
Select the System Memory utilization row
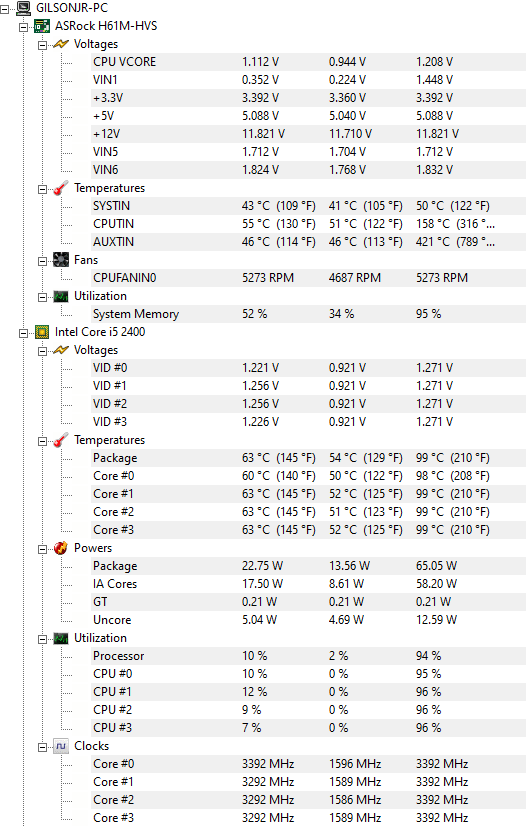309,314
